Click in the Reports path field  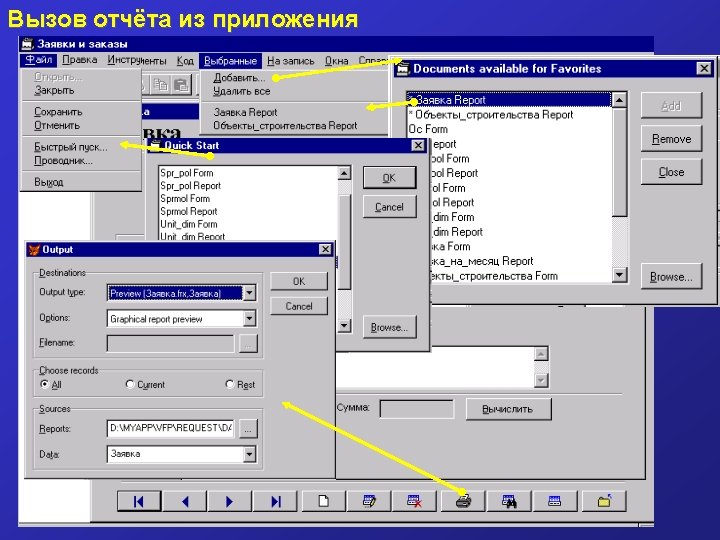pyautogui.click(x=170, y=428)
